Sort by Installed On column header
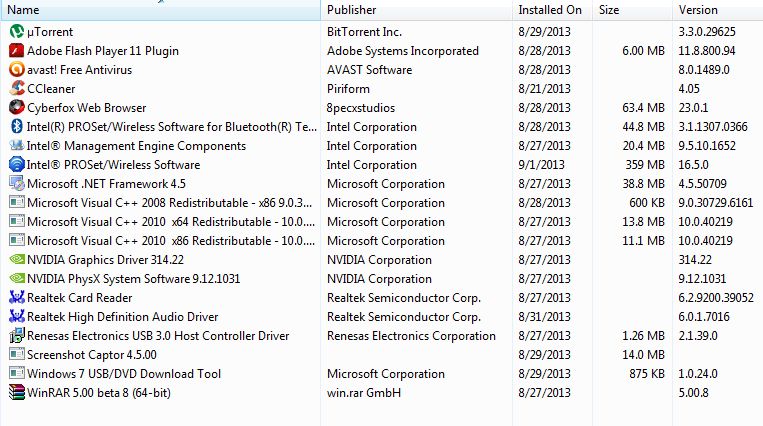This screenshot has width=763, height=426. point(549,10)
